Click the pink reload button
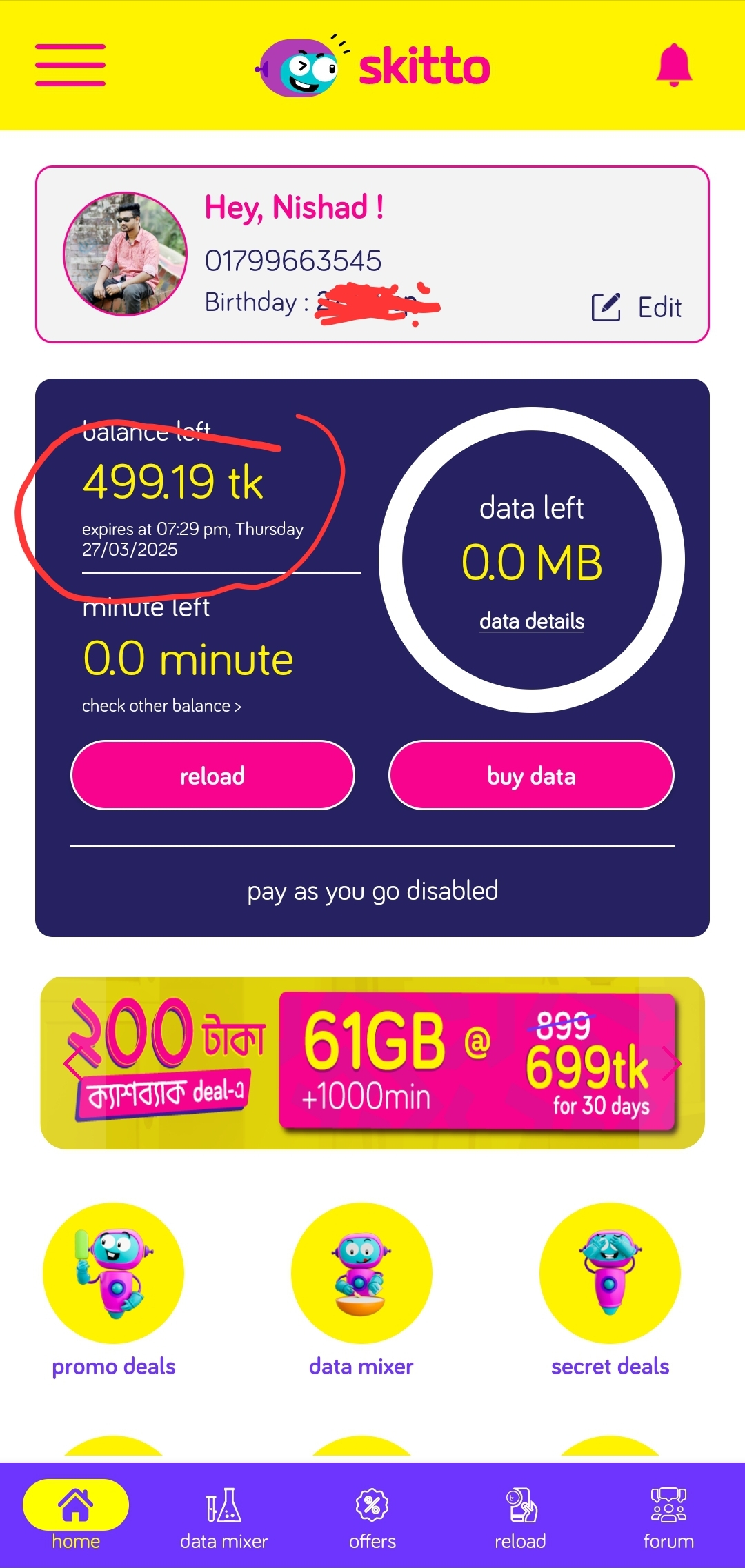 212,775
